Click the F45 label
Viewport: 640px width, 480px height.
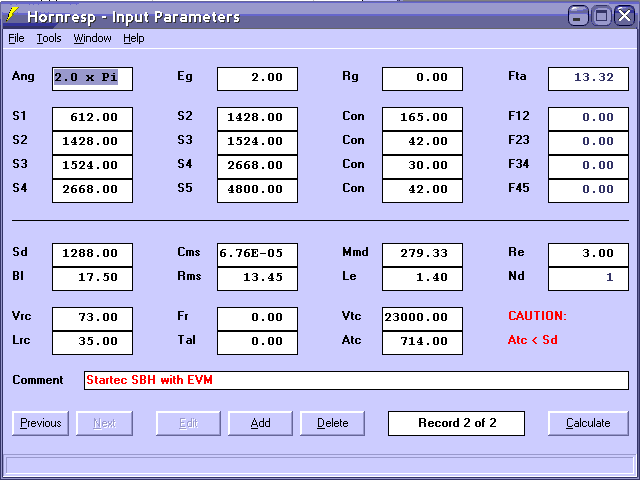(519, 188)
